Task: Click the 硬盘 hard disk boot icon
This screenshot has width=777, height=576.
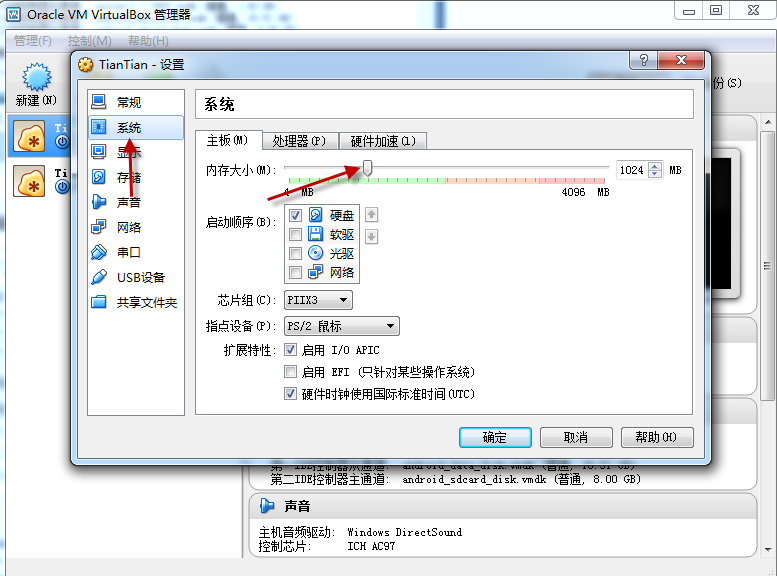Action: click(x=316, y=215)
